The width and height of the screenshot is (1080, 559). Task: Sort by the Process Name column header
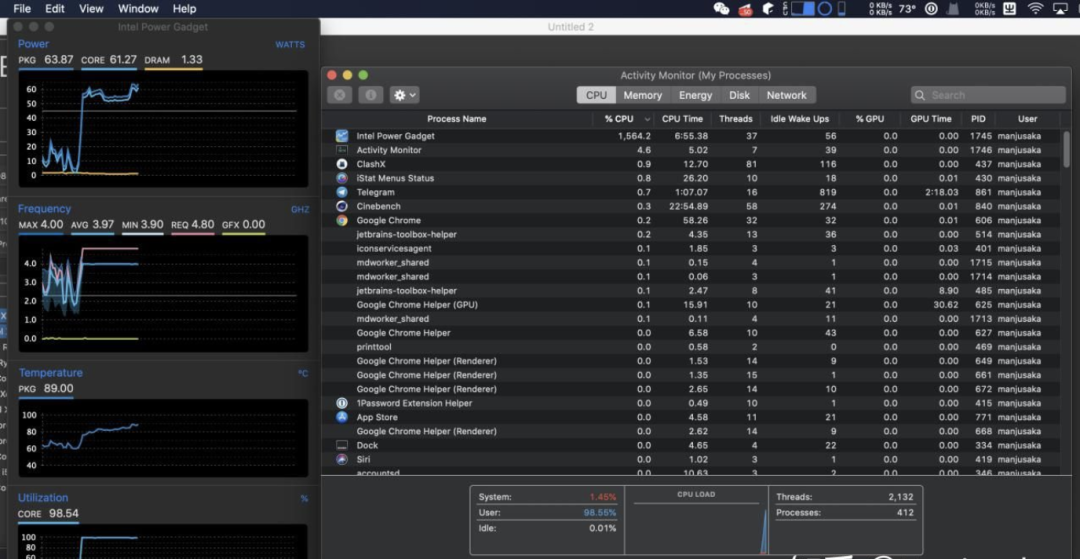457,119
